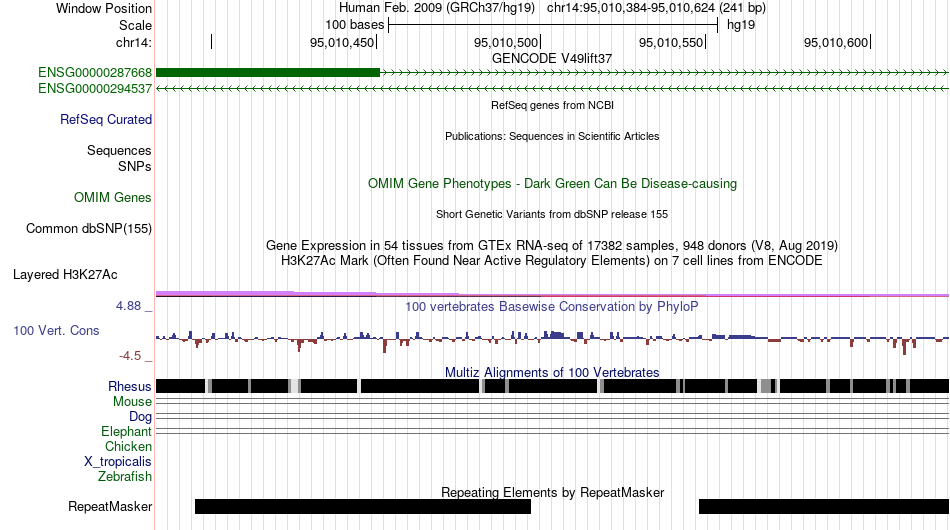Click the H3K27Ac Mark ENCODE title

click(552, 260)
